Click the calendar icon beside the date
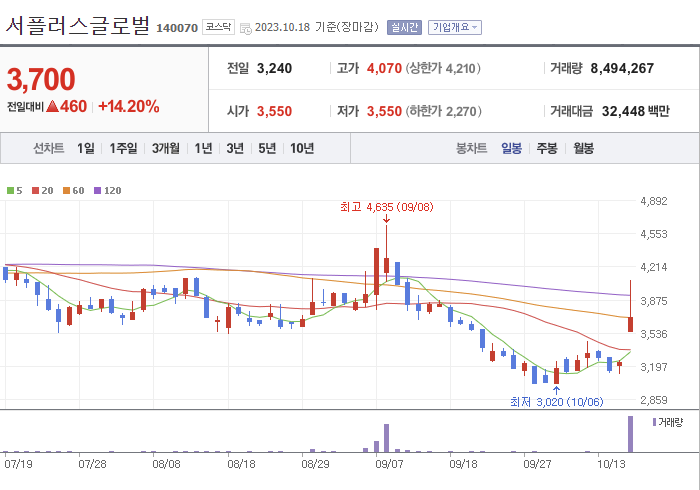The width and height of the screenshot is (700, 490). tap(246, 29)
